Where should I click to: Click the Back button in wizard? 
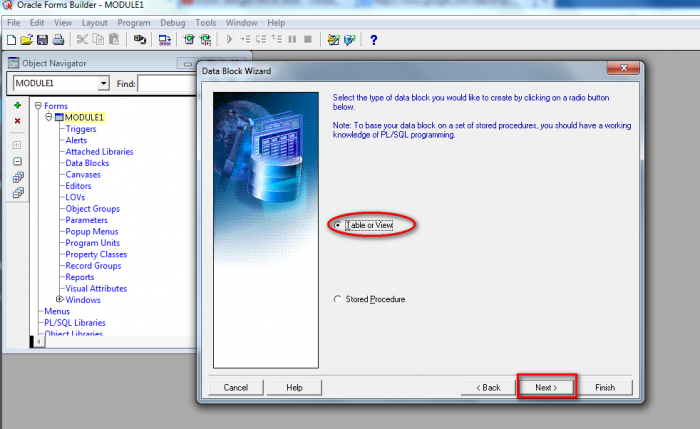point(488,387)
